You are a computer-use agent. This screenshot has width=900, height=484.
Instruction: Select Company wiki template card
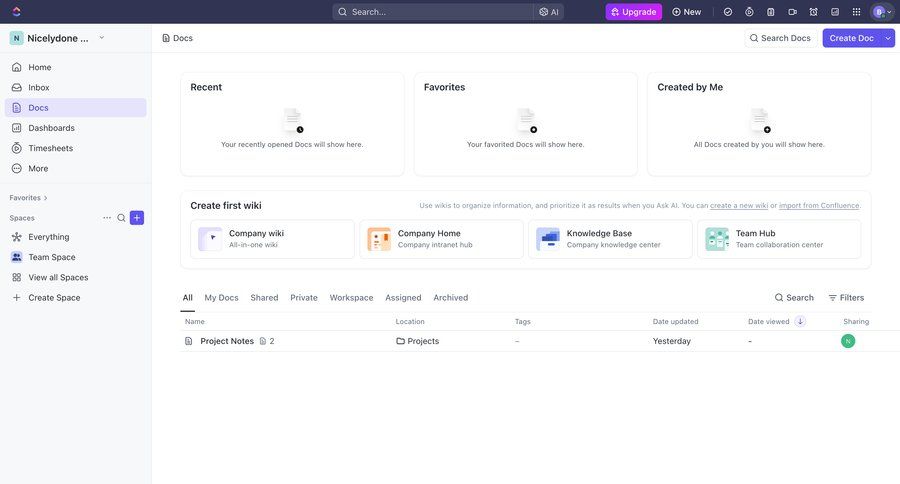[x=272, y=239]
